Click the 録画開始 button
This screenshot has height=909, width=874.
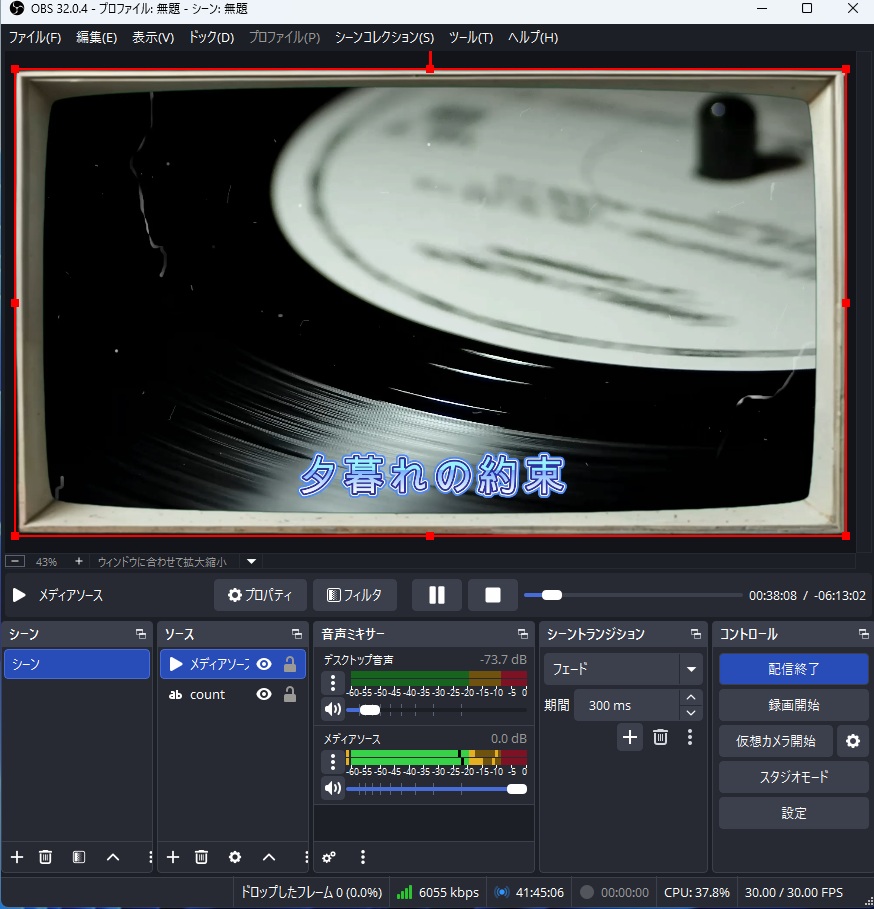[x=793, y=705]
